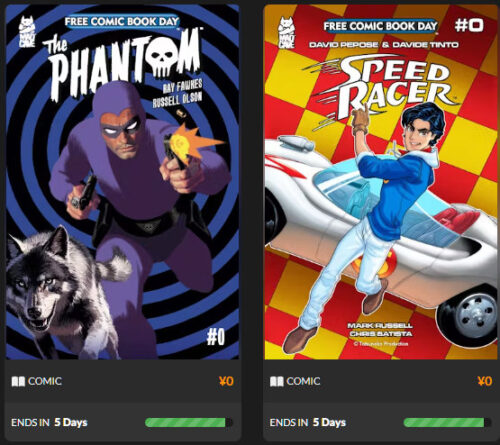Screen dimensions: 500x445
Task: Click the #0 issue badge on Speed Racer cover
Action: (469, 25)
